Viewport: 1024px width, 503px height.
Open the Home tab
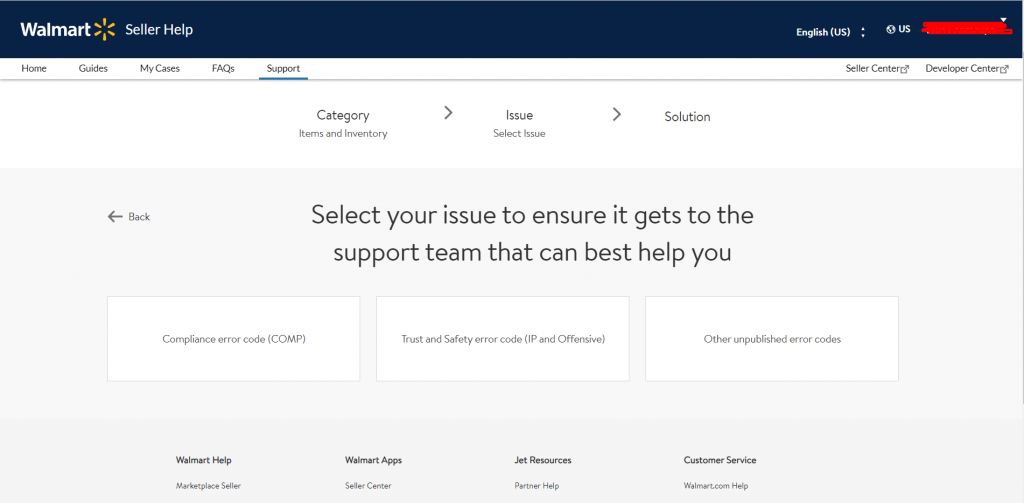pos(34,68)
